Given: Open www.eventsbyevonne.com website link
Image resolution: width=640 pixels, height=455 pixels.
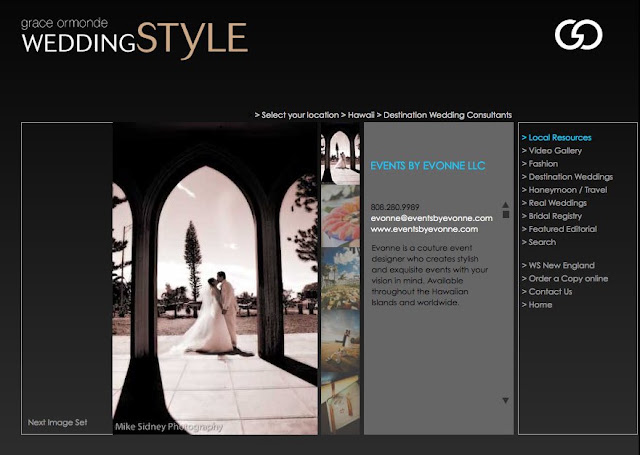Looking at the screenshot, I should tap(424, 229).
